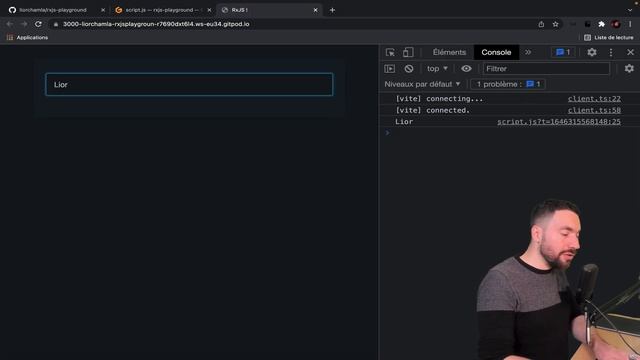The image size is (640, 360).
Task: Open the 1 problème indicator
Action: point(509,84)
